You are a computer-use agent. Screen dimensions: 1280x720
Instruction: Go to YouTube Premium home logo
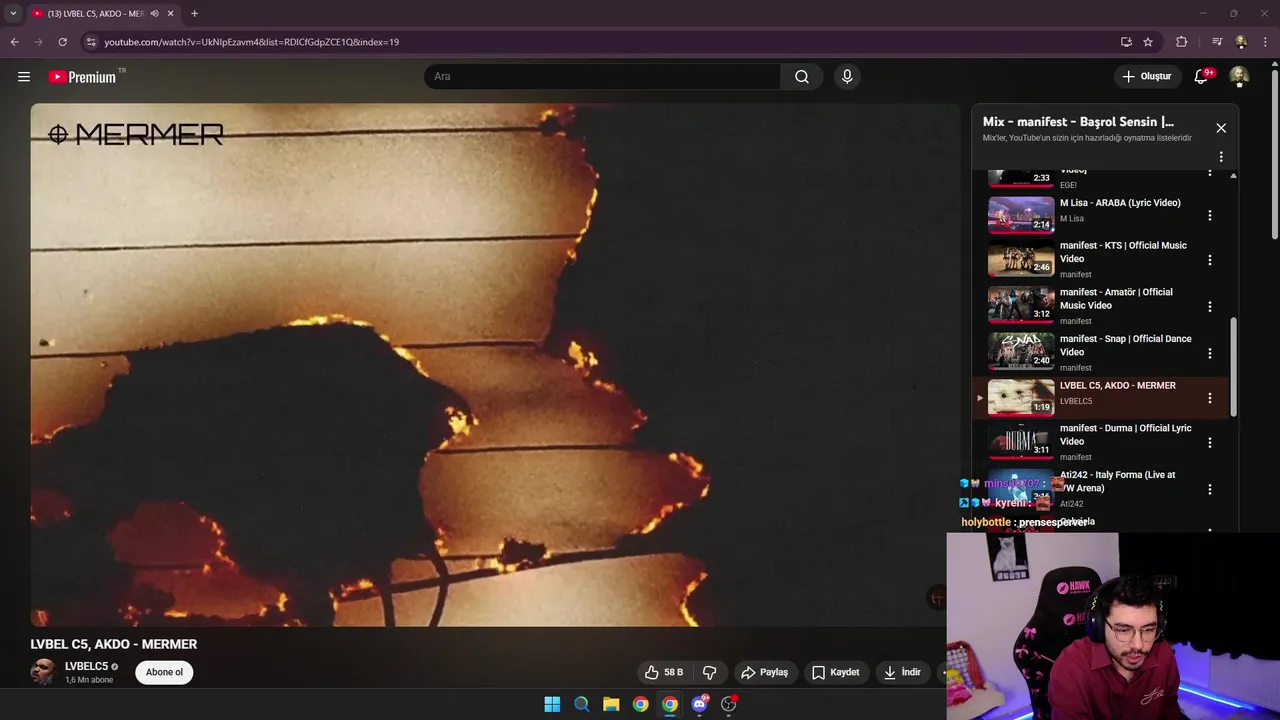coord(83,77)
